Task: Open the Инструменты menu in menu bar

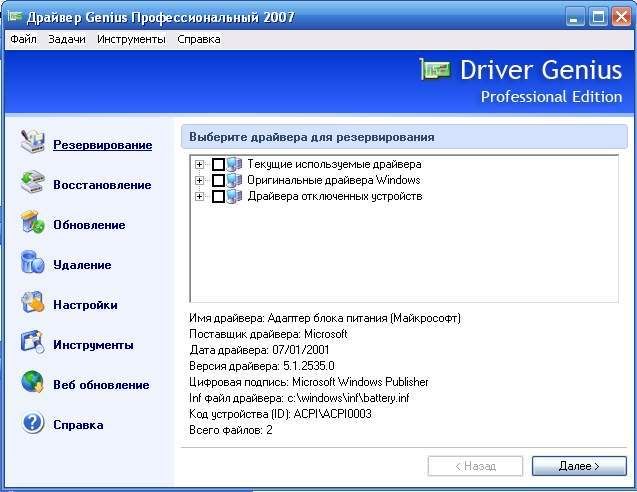Action: [131, 39]
